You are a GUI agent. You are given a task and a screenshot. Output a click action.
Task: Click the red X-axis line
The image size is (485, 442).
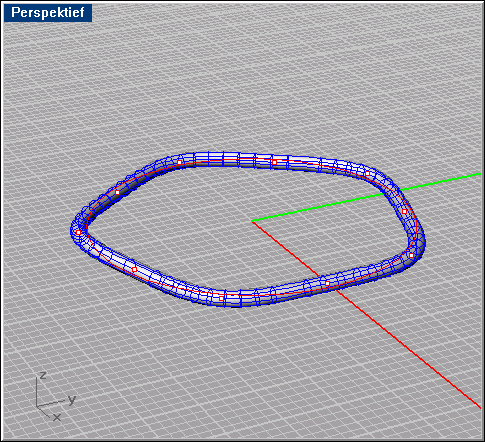(400, 342)
